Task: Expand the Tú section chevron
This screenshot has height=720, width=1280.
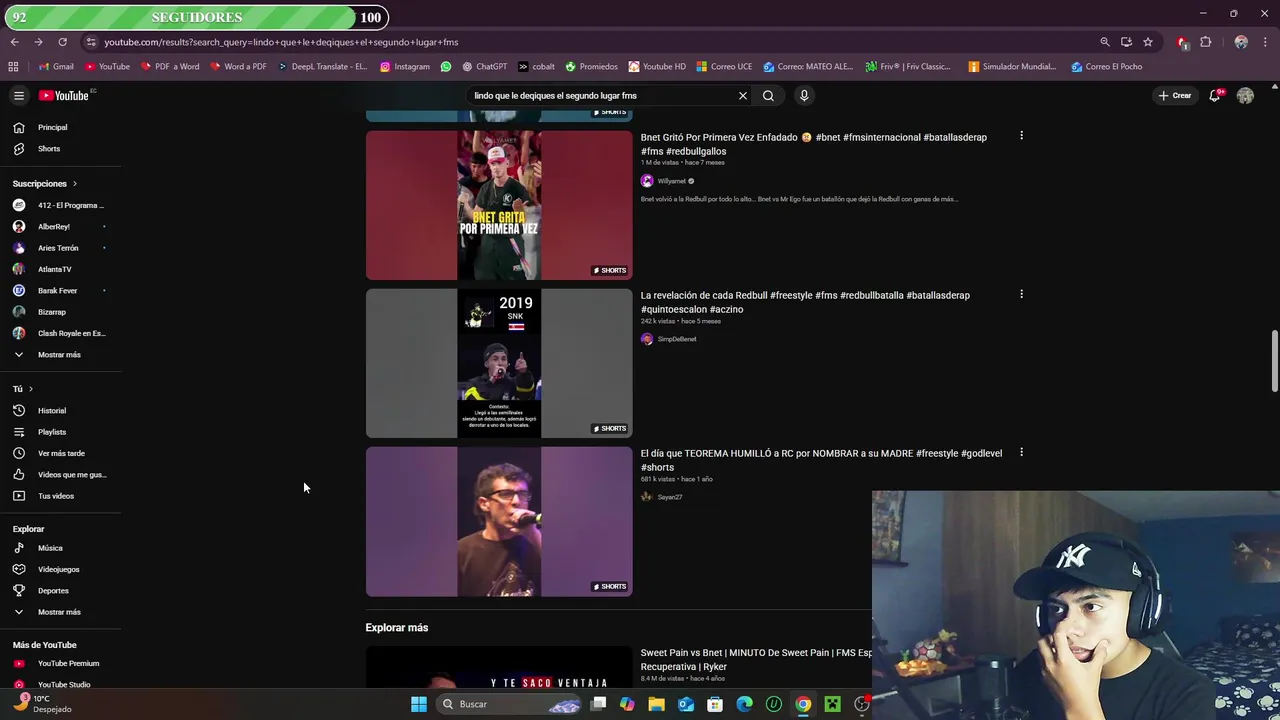Action: click(x=31, y=389)
